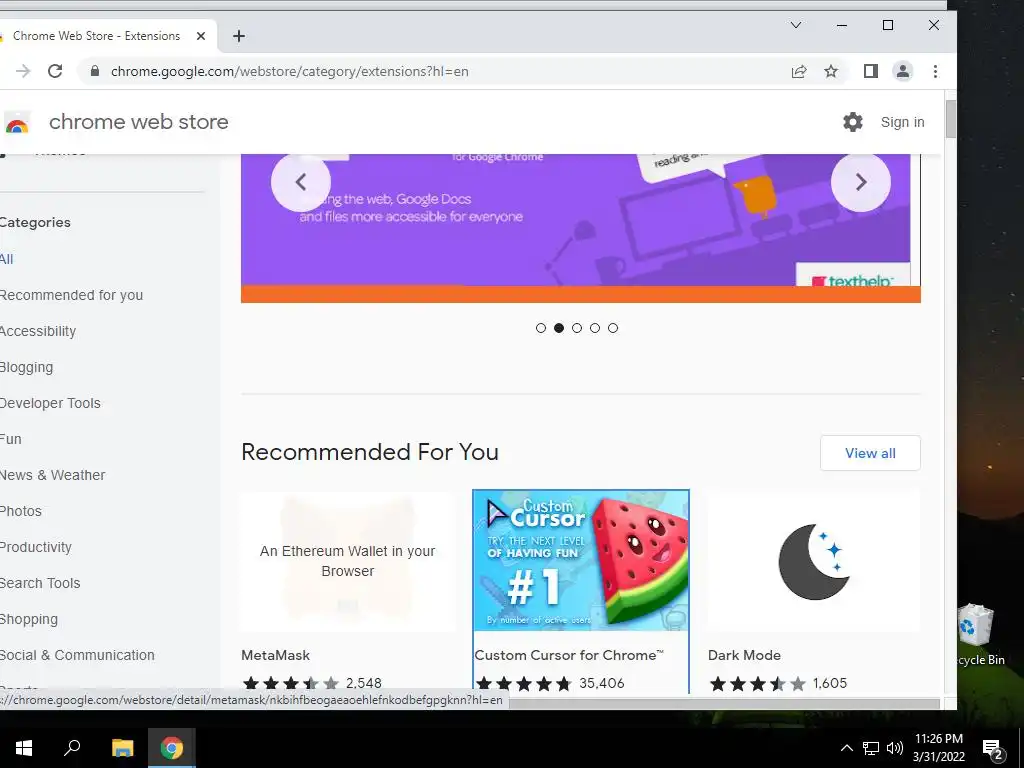The width and height of the screenshot is (1024, 768).
Task: Open the notification center
Action: coord(993,749)
